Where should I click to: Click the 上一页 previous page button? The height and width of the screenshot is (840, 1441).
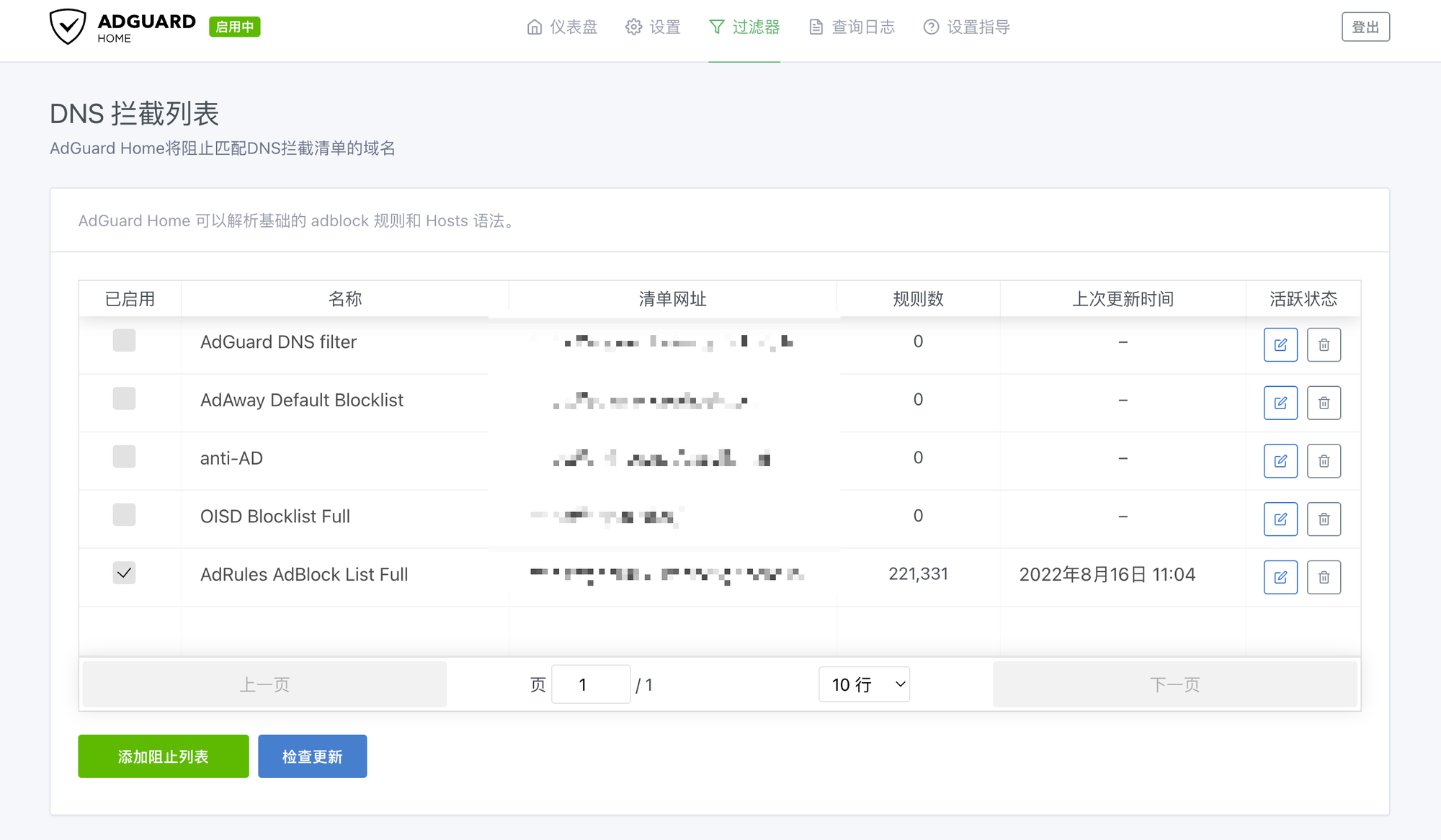264,684
